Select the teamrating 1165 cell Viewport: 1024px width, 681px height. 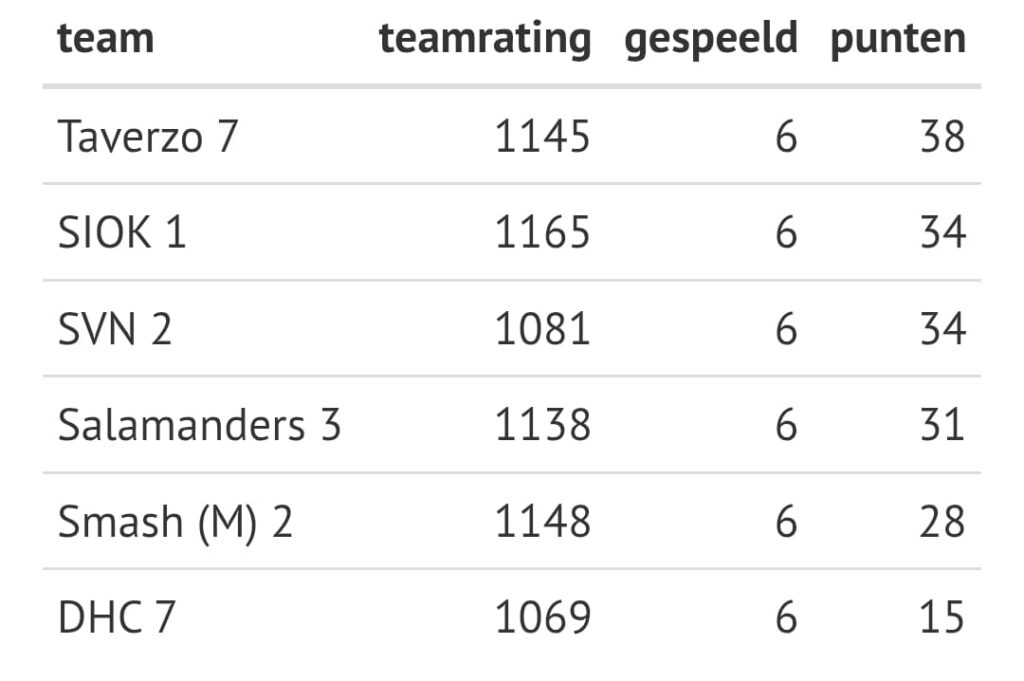tap(543, 233)
